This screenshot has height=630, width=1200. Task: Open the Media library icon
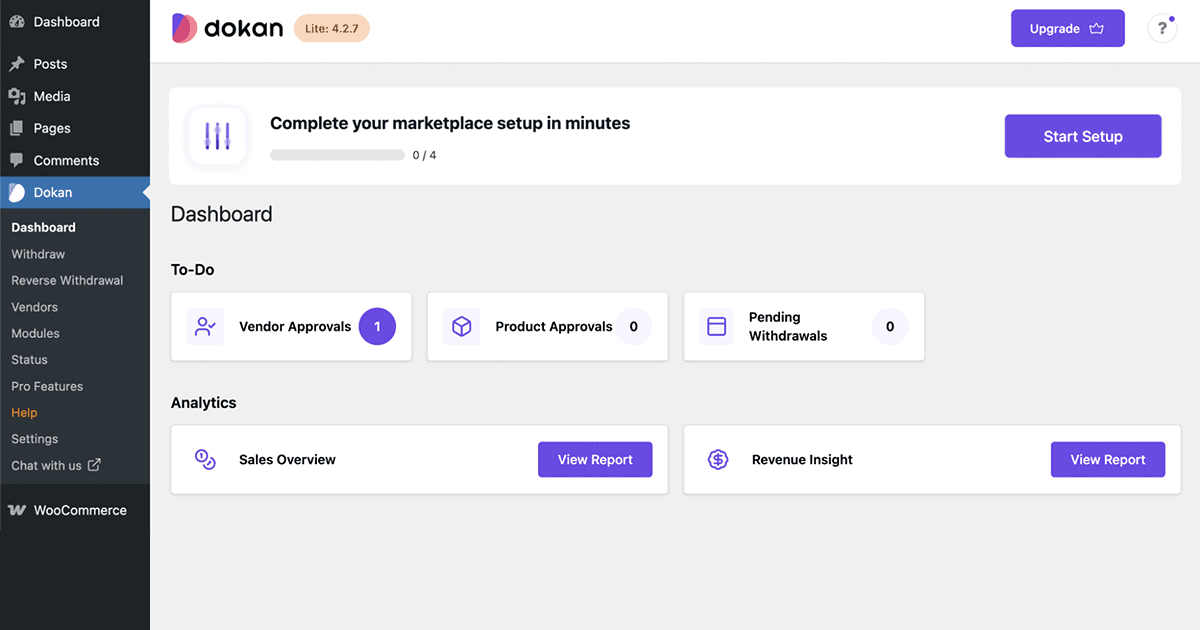coord(17,96)
